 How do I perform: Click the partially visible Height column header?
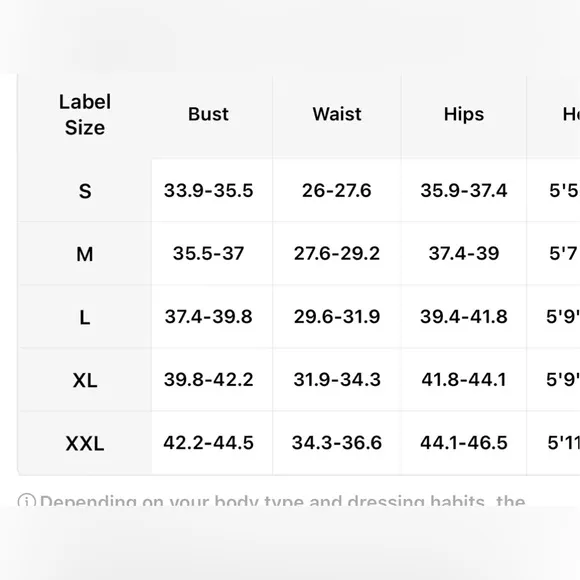click(571, 114)
